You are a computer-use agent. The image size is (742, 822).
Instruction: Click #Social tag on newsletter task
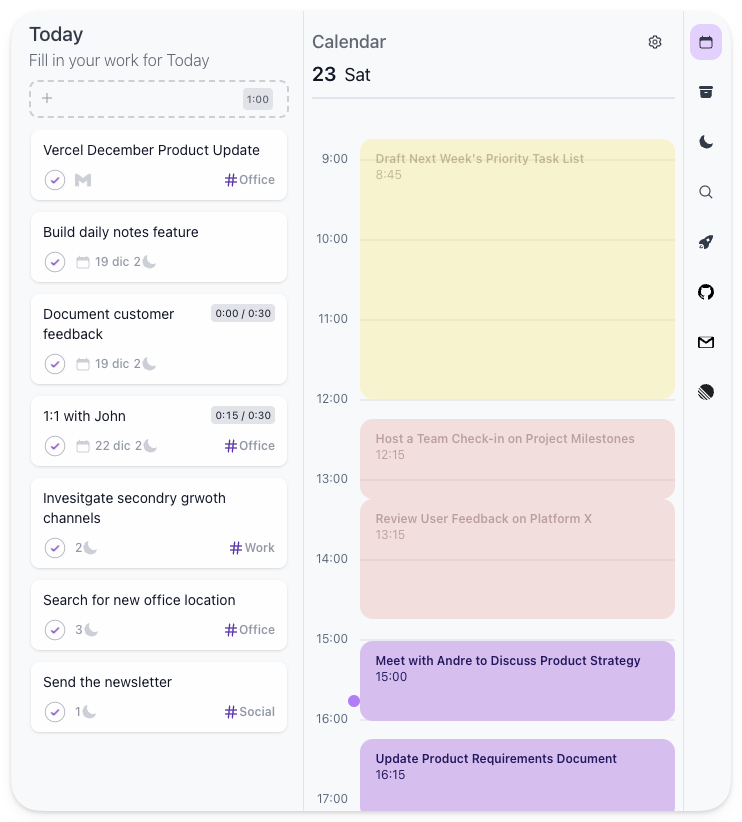click(250, 711)
